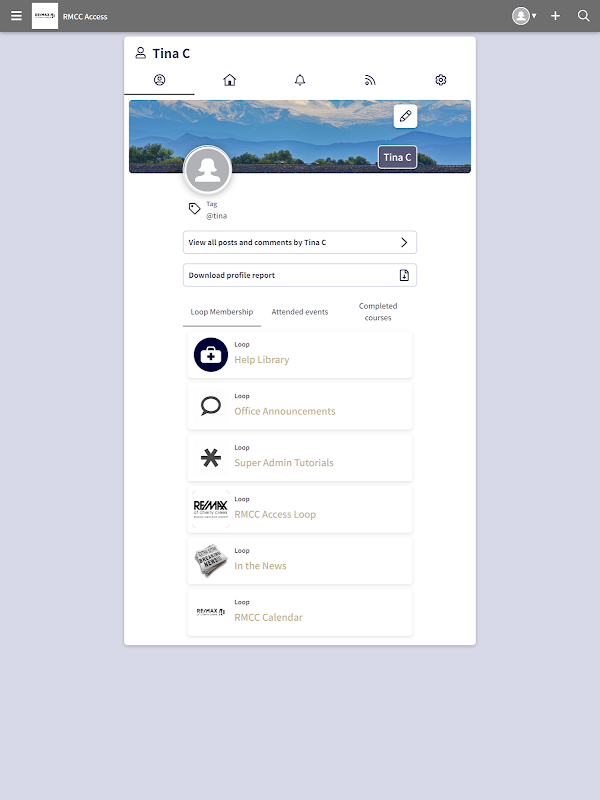Open the Help Library loop

300,355
